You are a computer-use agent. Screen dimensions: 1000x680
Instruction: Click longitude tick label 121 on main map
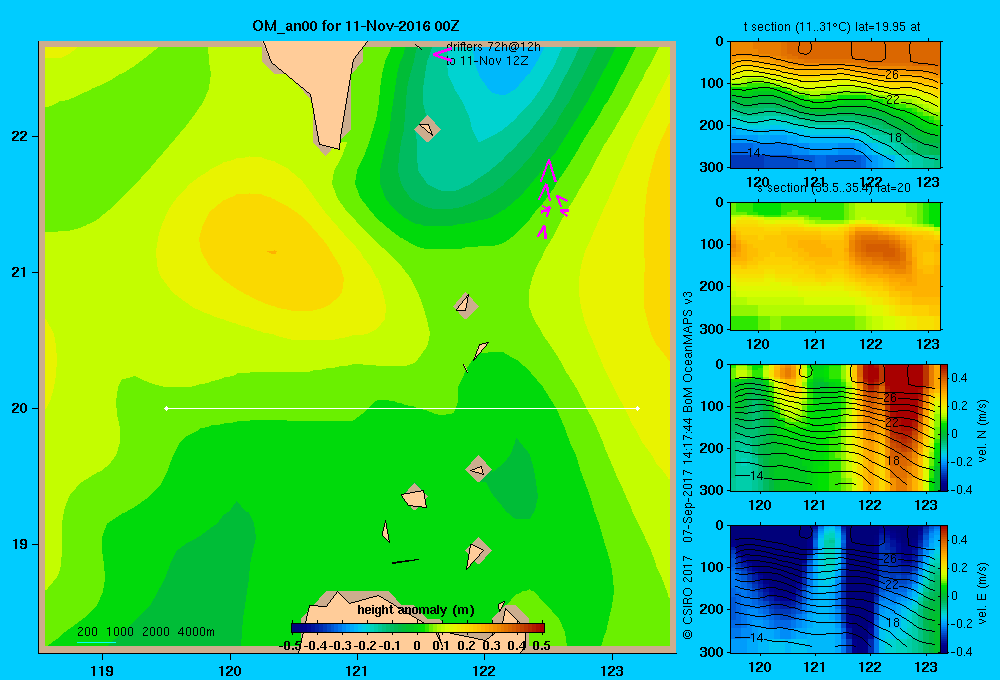pos(357,670)
